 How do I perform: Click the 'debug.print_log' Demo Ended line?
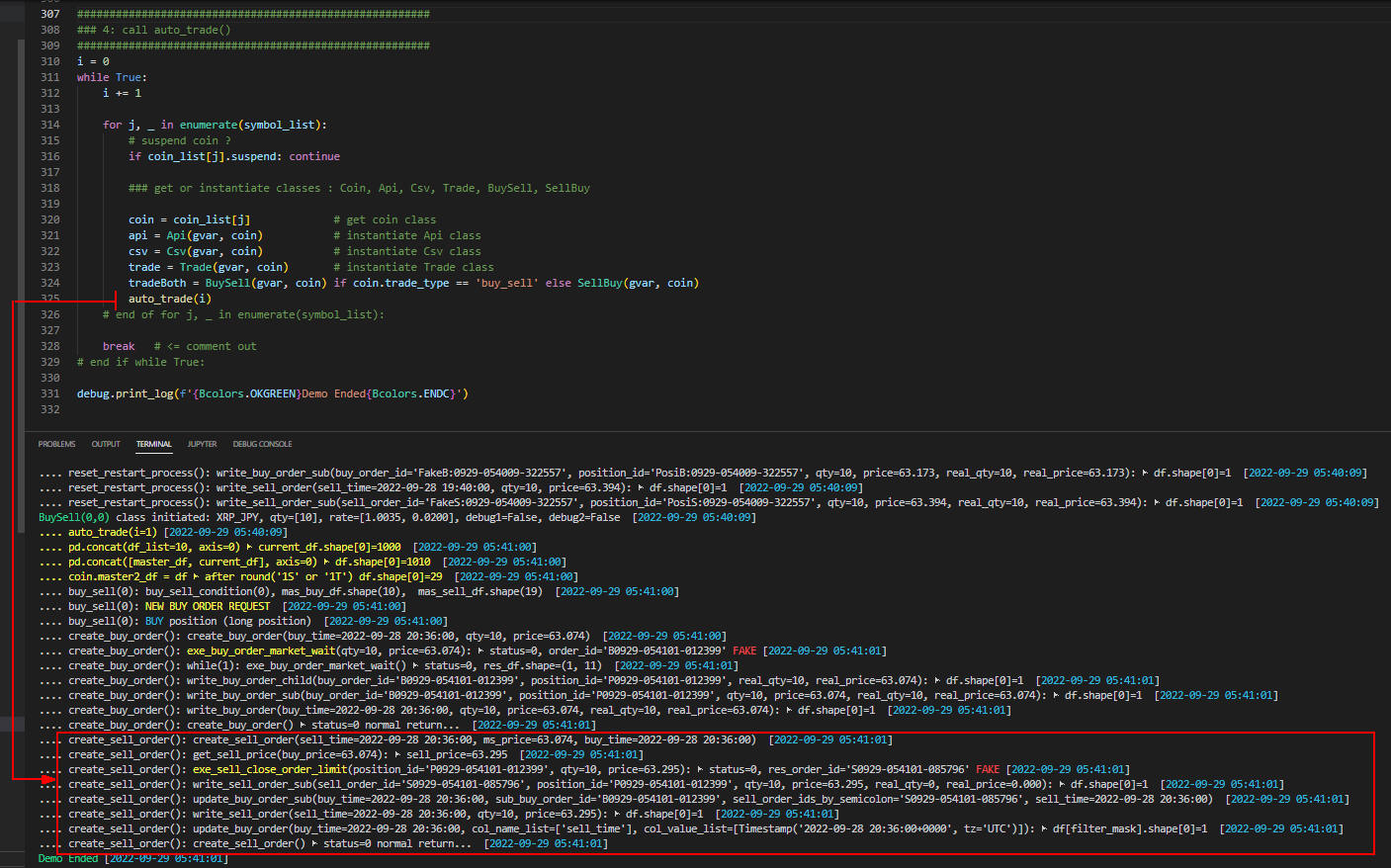[x=273, y=393]
